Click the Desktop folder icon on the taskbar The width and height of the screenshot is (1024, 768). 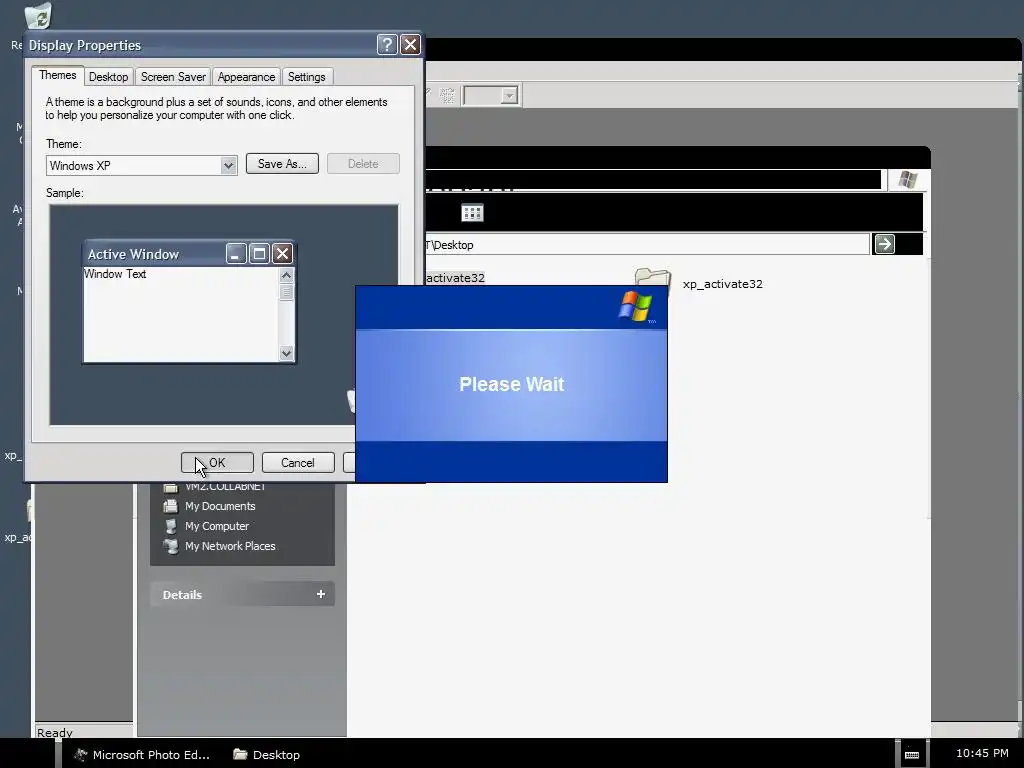pyautogui.click(x=240, y=754)
